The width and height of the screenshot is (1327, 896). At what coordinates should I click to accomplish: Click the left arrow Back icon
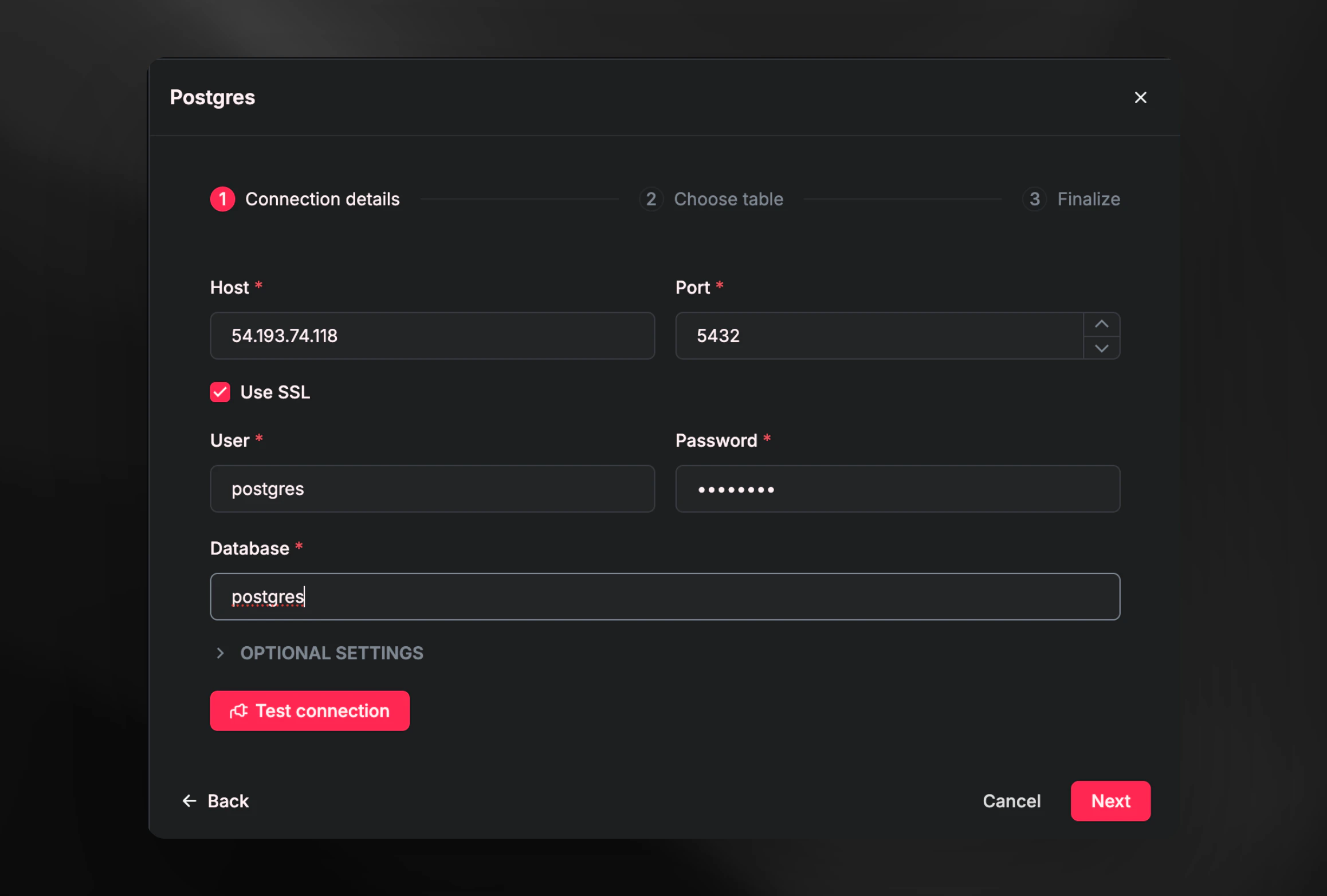tap(189, 801)
